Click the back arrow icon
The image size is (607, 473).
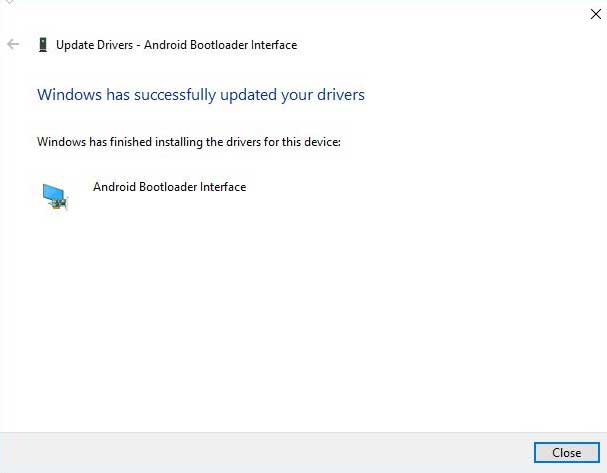13,45
